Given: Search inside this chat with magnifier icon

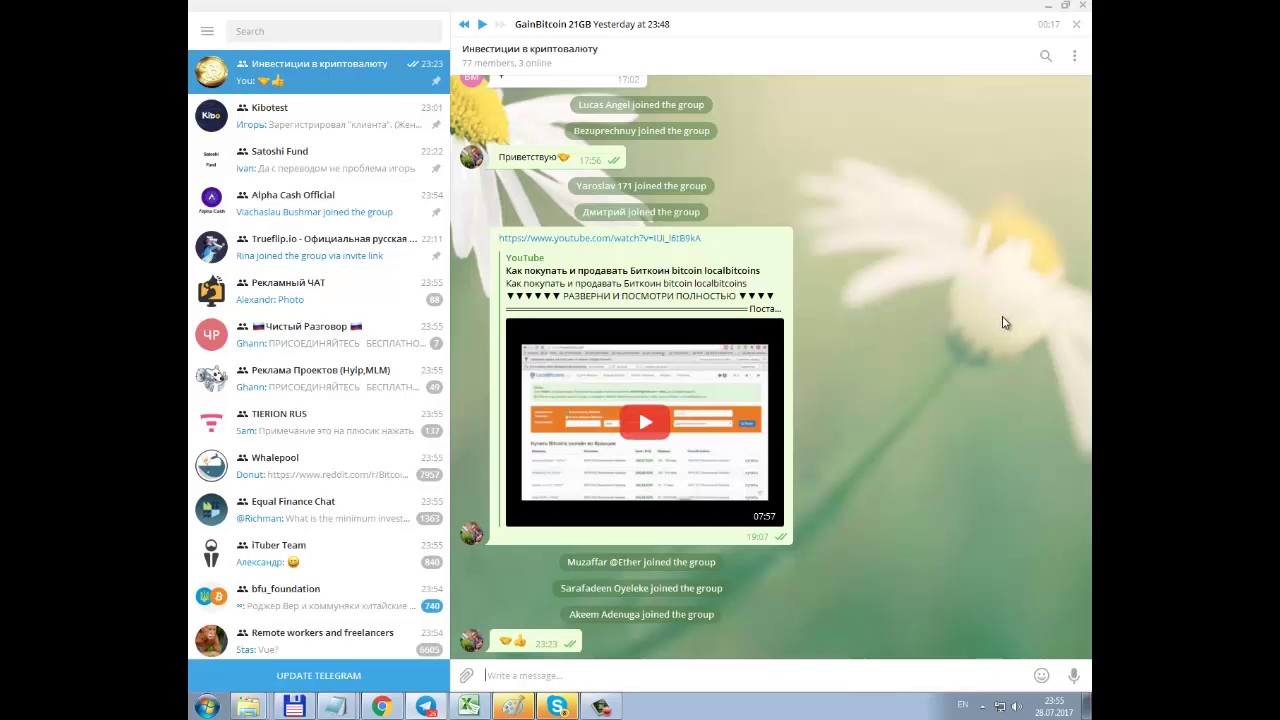Looking at the screenshot, I should click(1046, 56).
